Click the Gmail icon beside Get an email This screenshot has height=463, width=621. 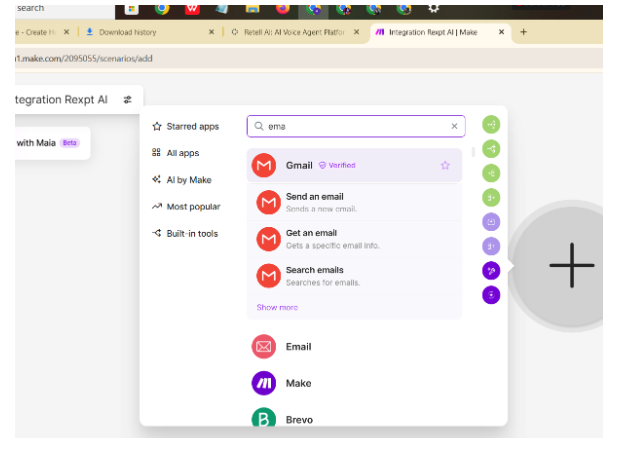tap(269, 239)
